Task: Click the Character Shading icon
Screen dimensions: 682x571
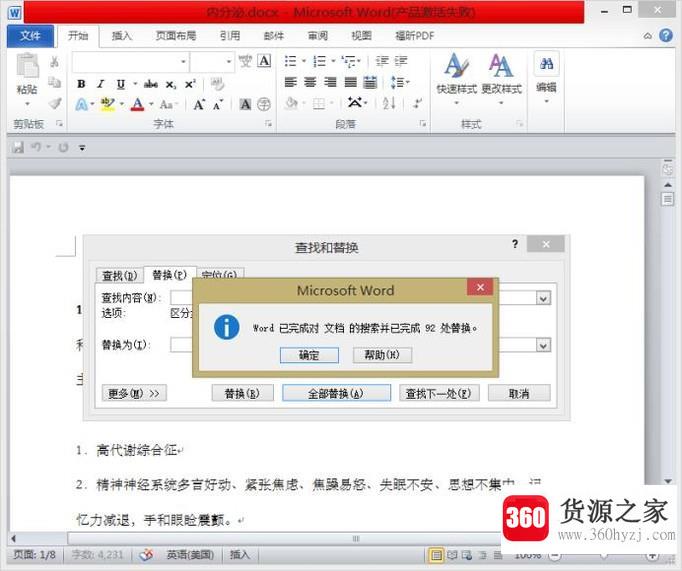Action: click(x=245, y=104)
